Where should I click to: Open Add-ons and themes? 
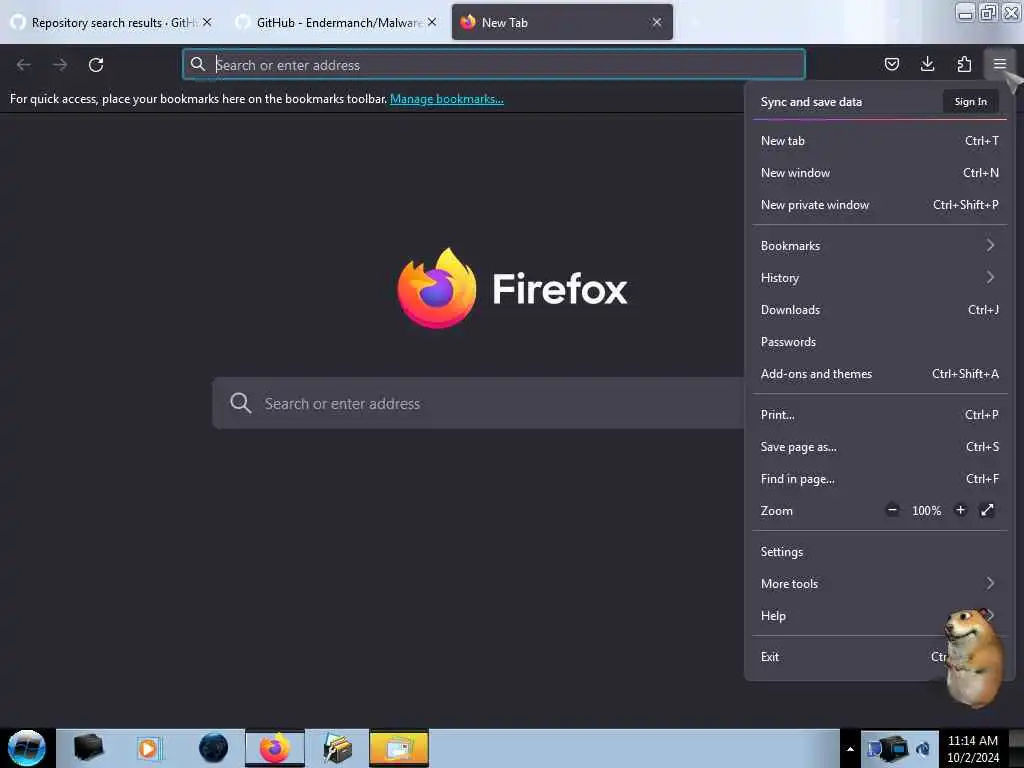(x=879, y=374)
